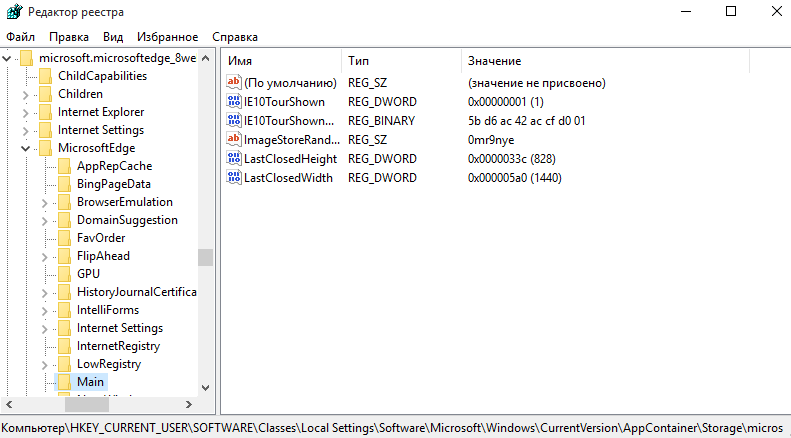
Task: Click the AppRepCache folder icon
Action: [64, 166]
